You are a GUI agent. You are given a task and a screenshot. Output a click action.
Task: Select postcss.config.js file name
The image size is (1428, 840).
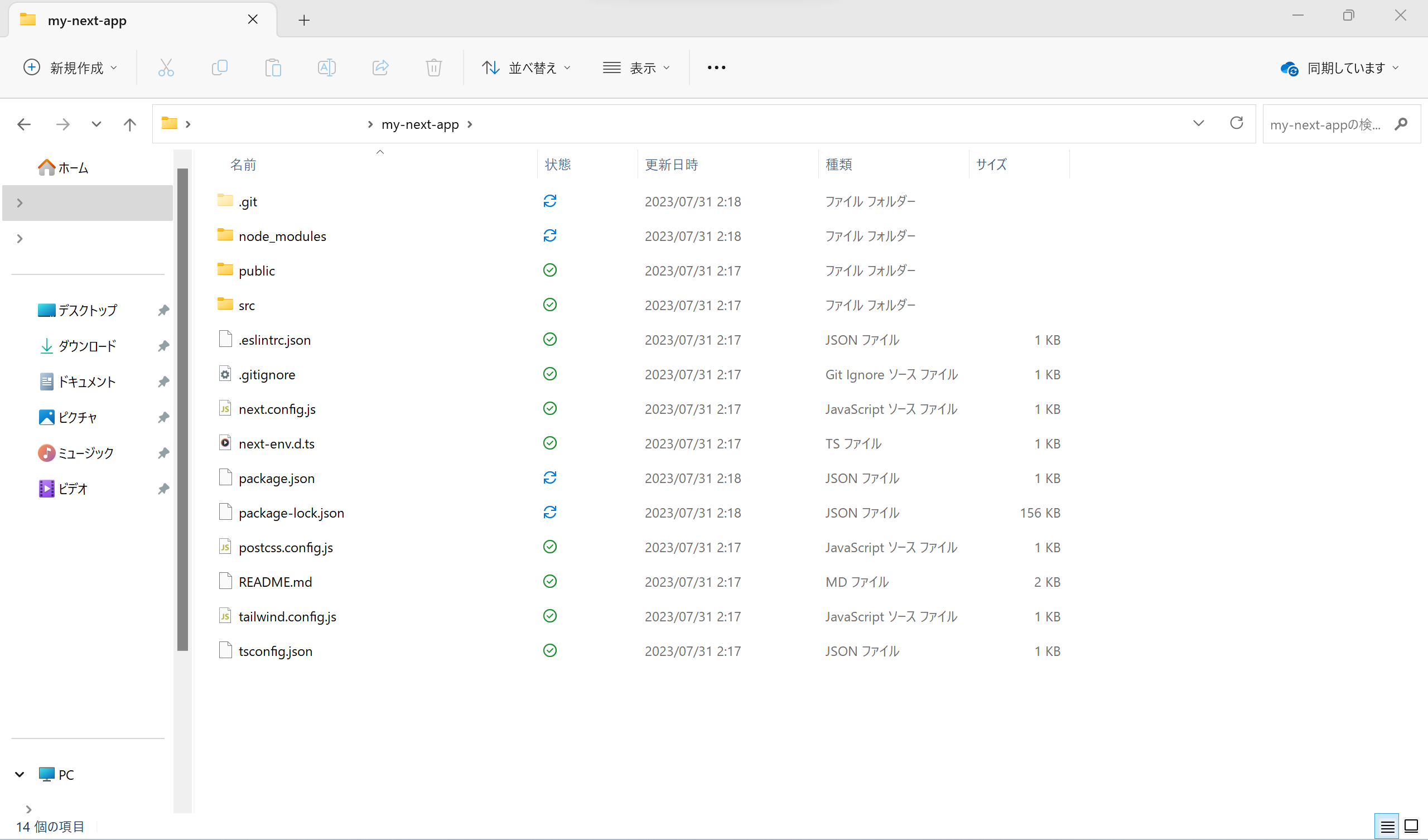tap(286, 547)
